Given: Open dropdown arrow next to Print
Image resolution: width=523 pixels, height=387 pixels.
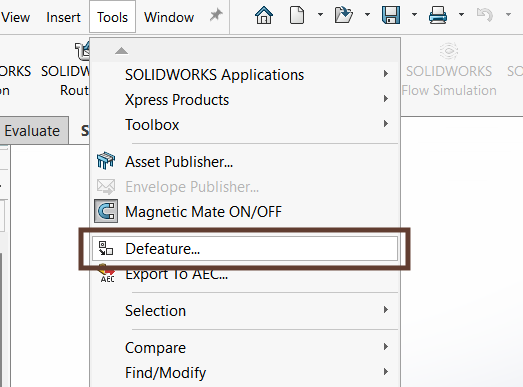Looking at the screenshot, I should coord(461,15).
